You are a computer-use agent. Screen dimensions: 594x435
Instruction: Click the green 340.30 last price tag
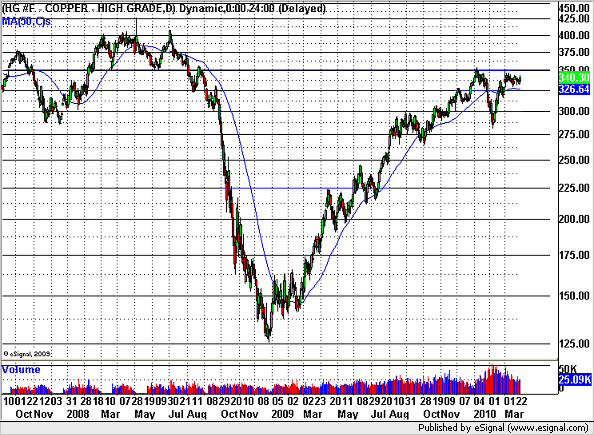click(x=574, y=78)
